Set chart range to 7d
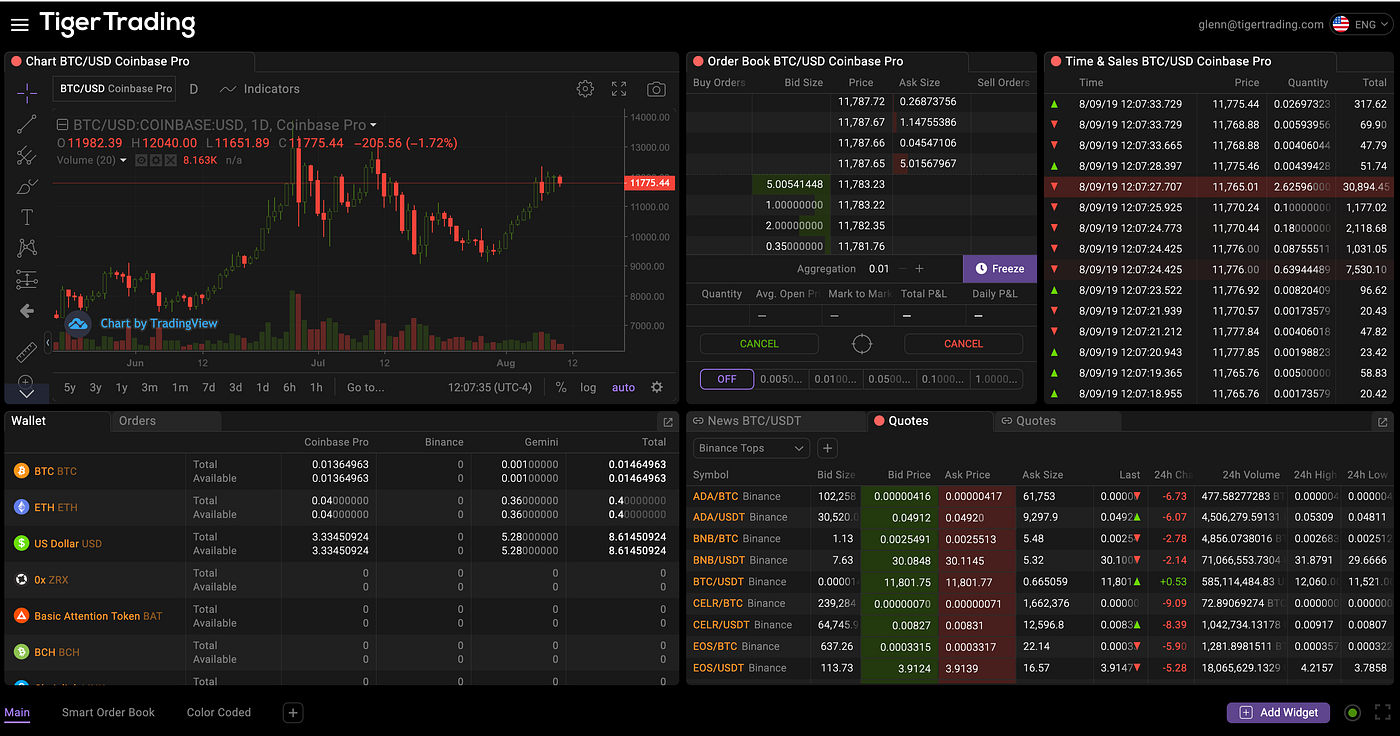The height and width of the screenshot is (736, 1400). [x=208, y=387]
